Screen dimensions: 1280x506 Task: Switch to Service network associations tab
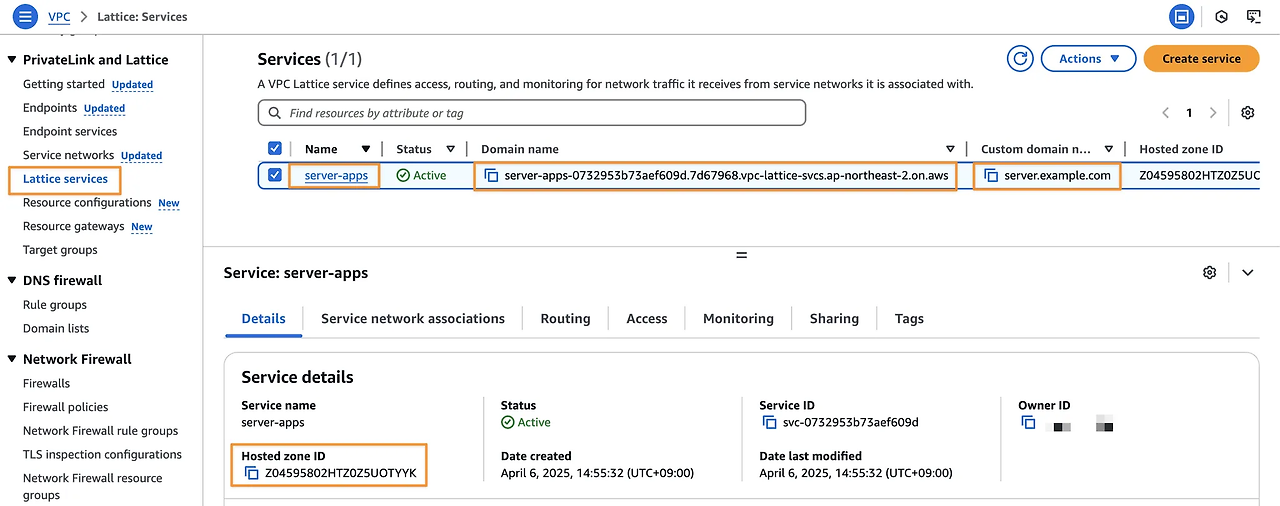(x=413, y=319)
